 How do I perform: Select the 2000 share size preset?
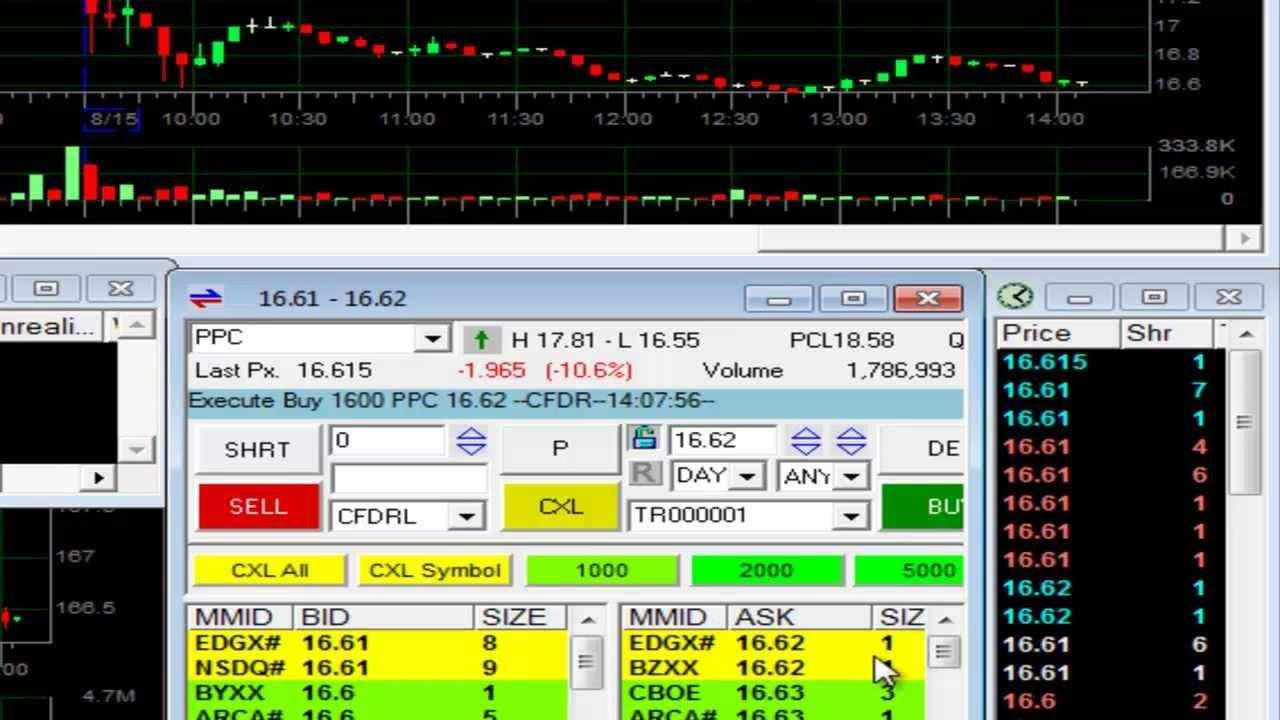(x=765, y=570)
